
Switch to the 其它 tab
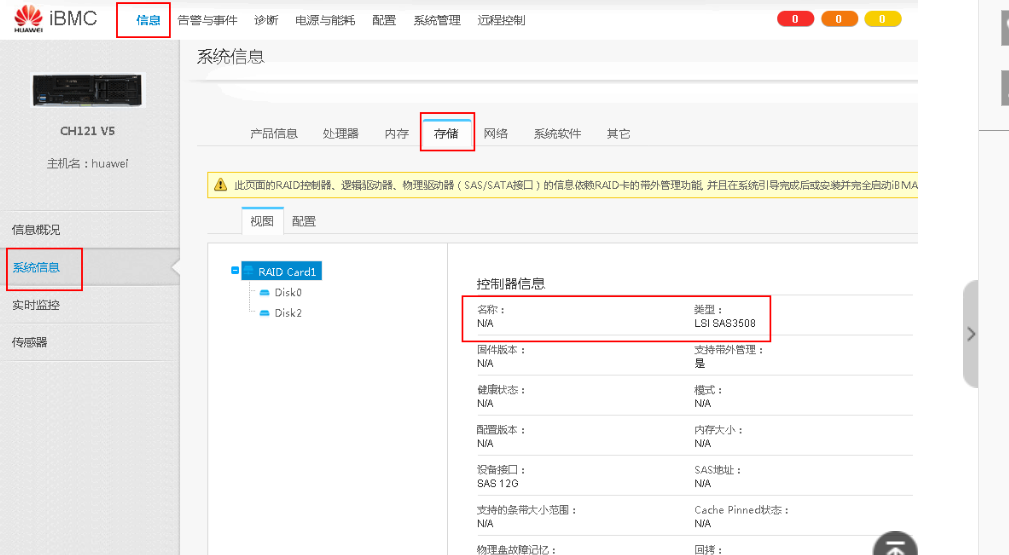tap(618, 133)
